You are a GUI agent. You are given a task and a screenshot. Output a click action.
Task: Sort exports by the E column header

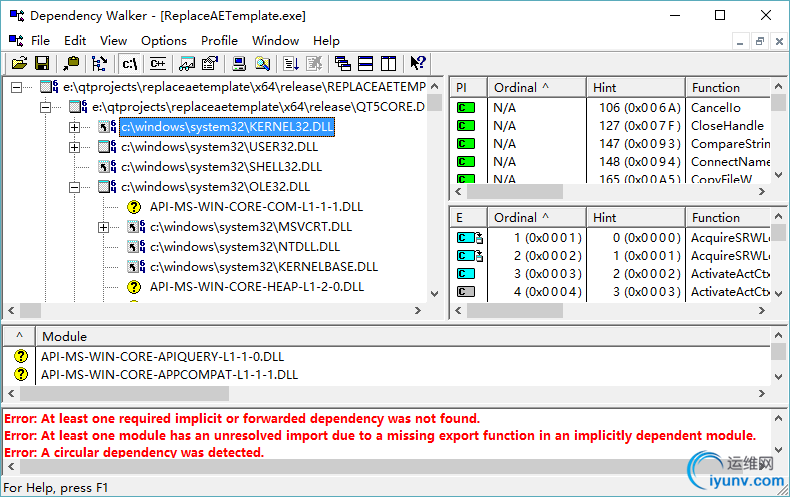coord(469,217)
